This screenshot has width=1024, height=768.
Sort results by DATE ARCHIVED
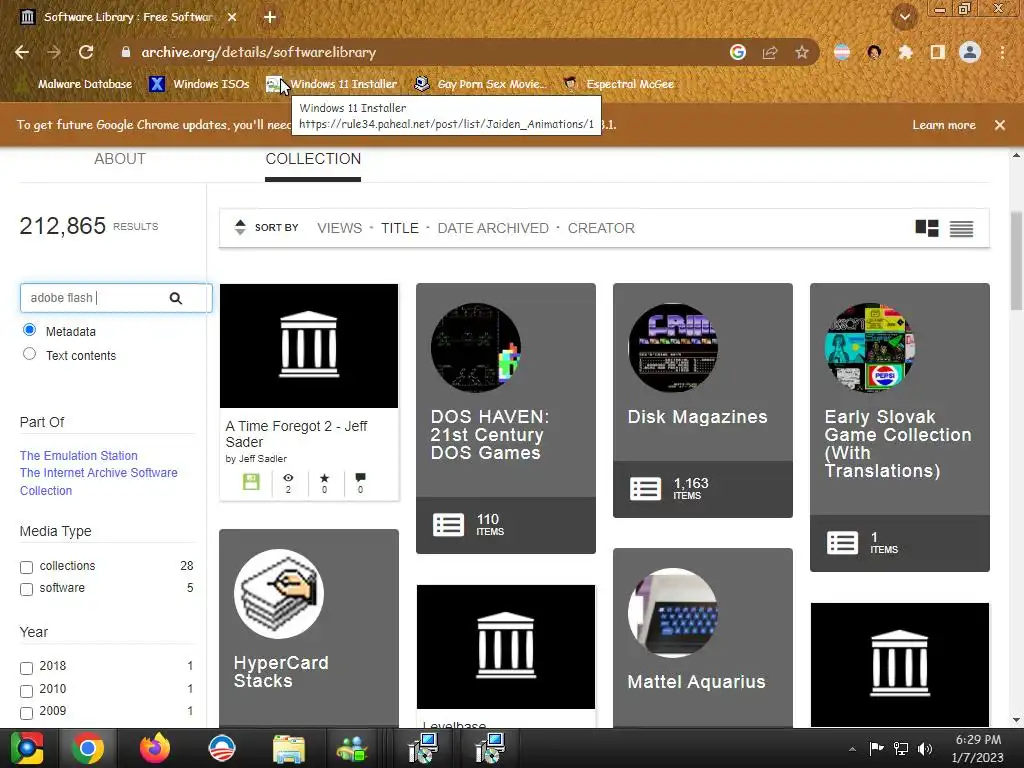[x=493, y=228]
